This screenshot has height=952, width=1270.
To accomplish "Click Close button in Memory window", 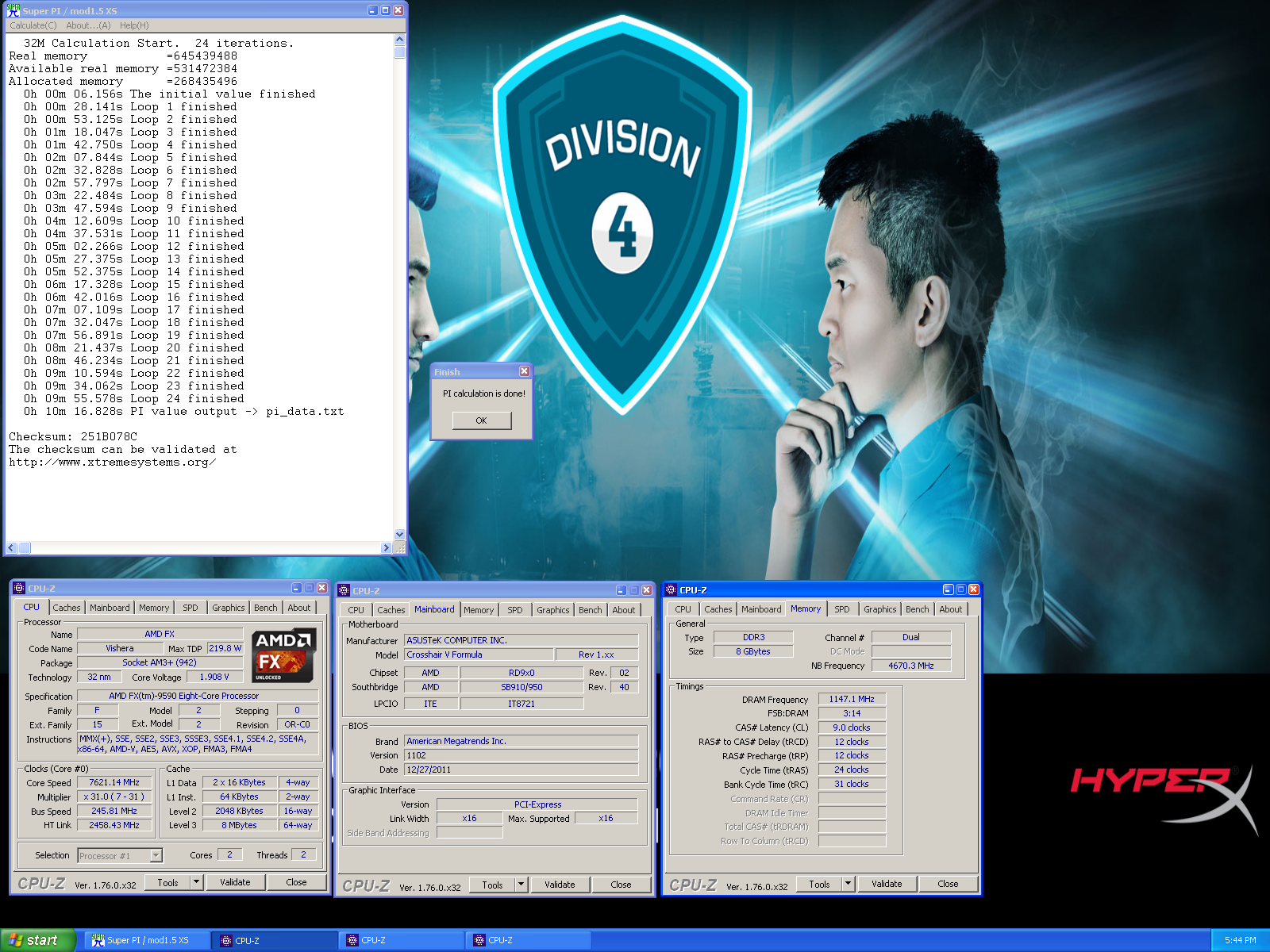I will [x=948, y=884].
